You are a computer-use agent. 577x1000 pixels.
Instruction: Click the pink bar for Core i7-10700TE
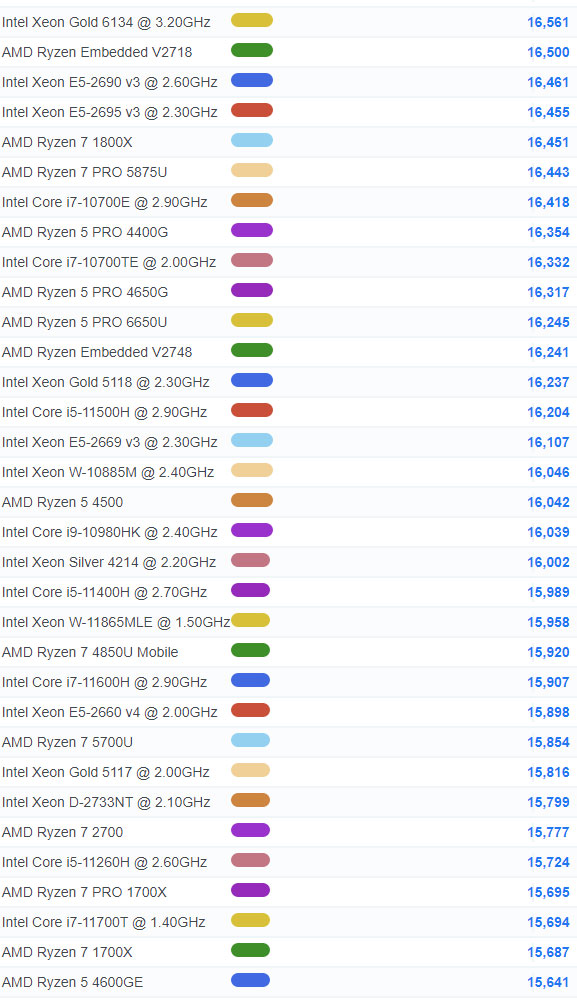click(252, 260)
